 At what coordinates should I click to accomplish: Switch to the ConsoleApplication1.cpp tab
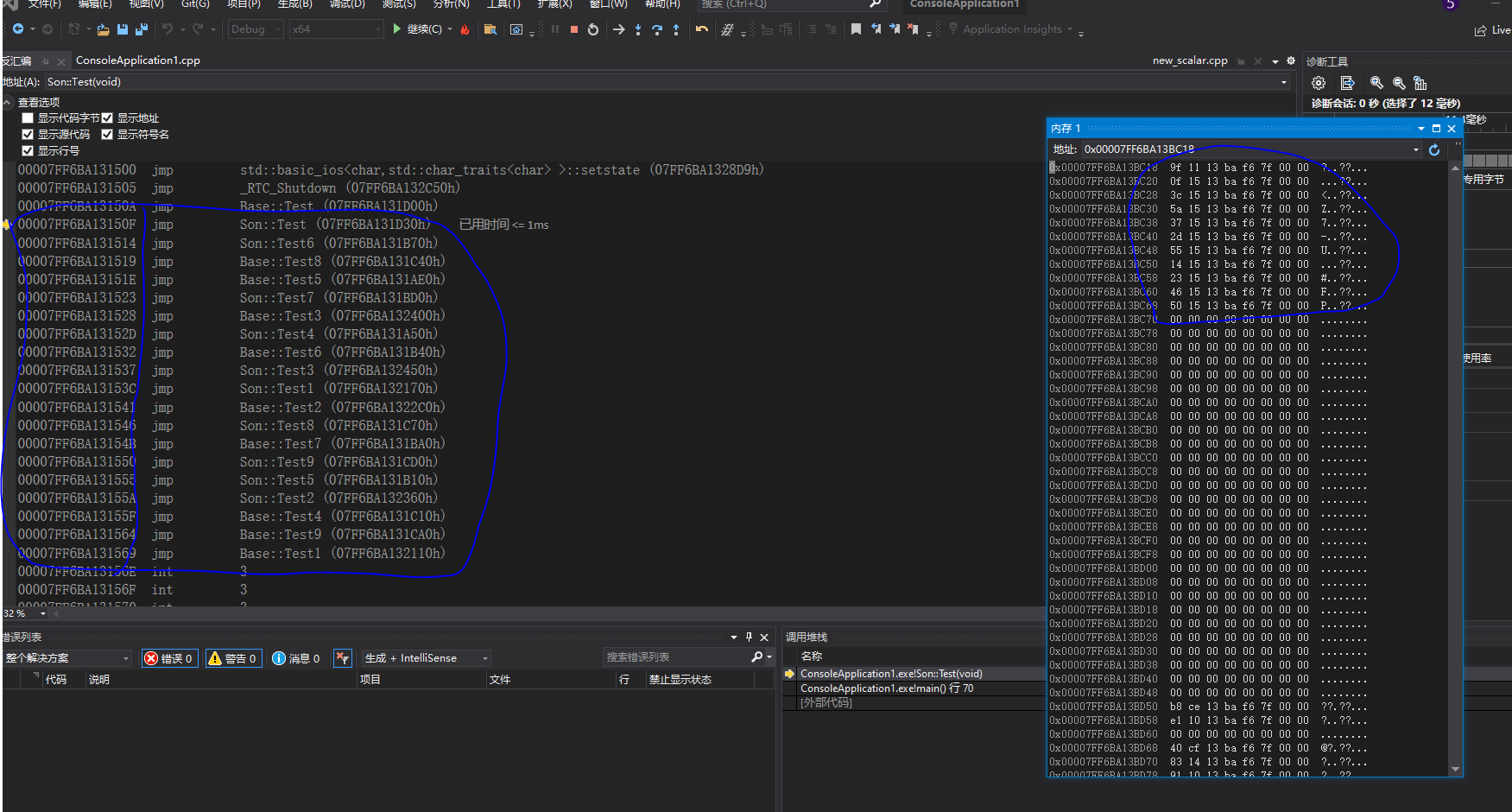(x=138, y=60)
